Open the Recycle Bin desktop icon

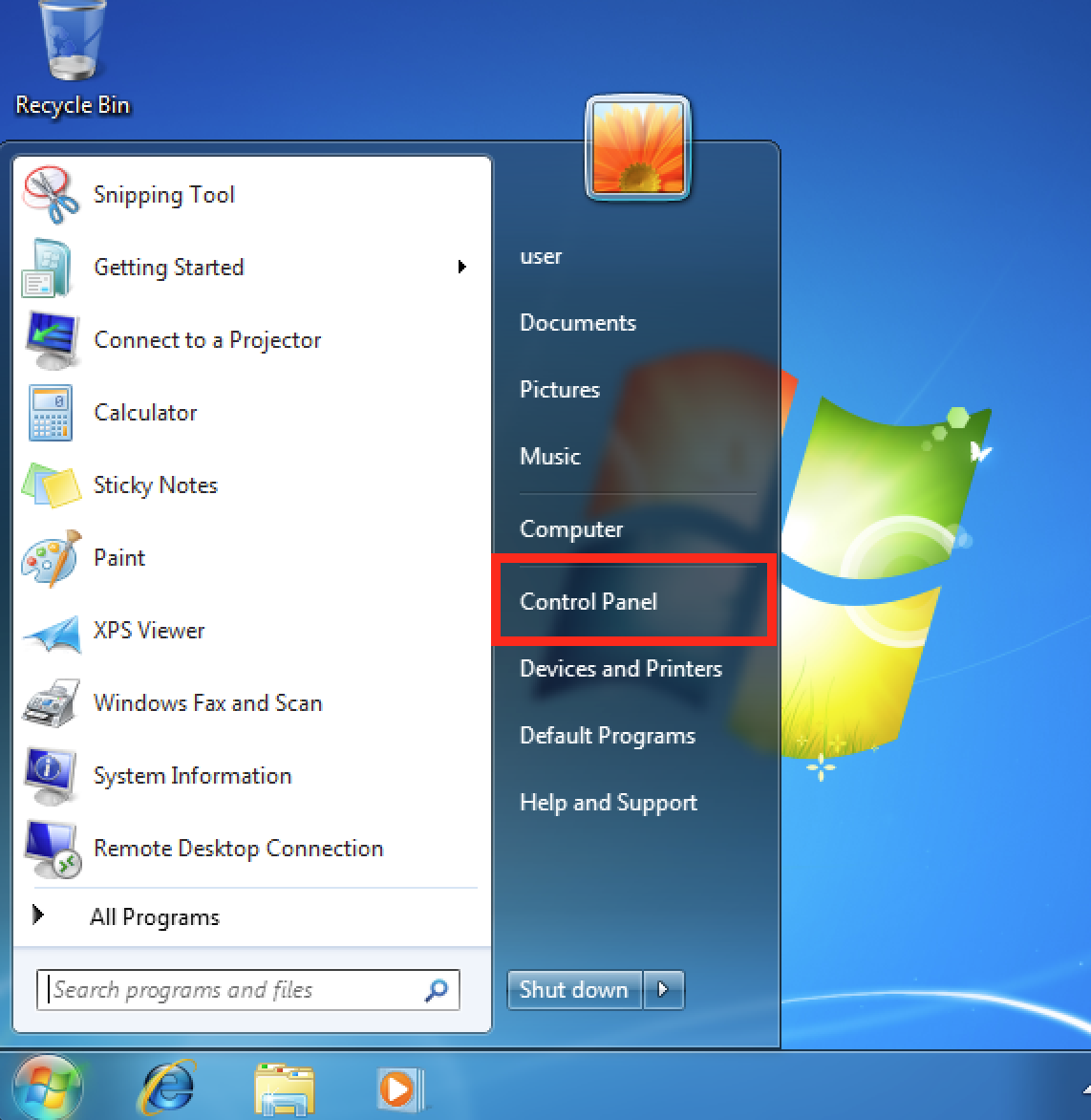[72, 40]
